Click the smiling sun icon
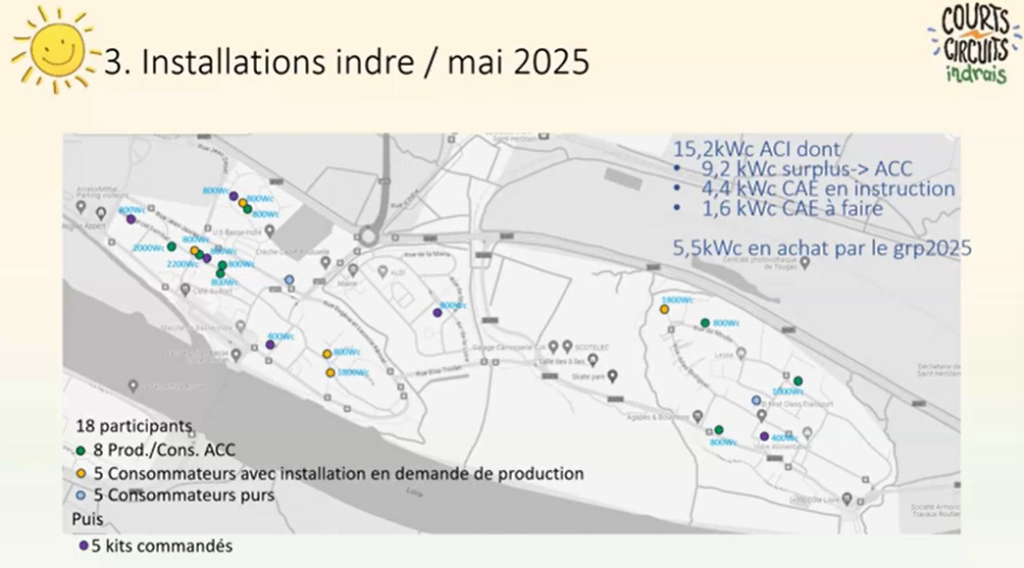 (x=54, y=50)
